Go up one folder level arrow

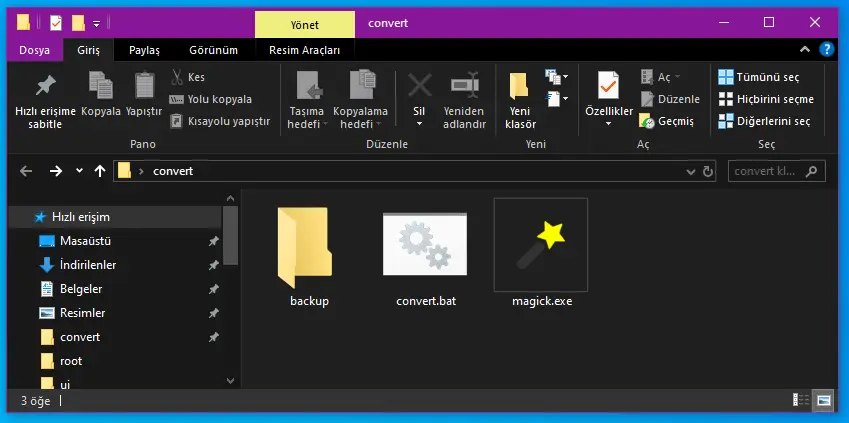pos(100,171)
